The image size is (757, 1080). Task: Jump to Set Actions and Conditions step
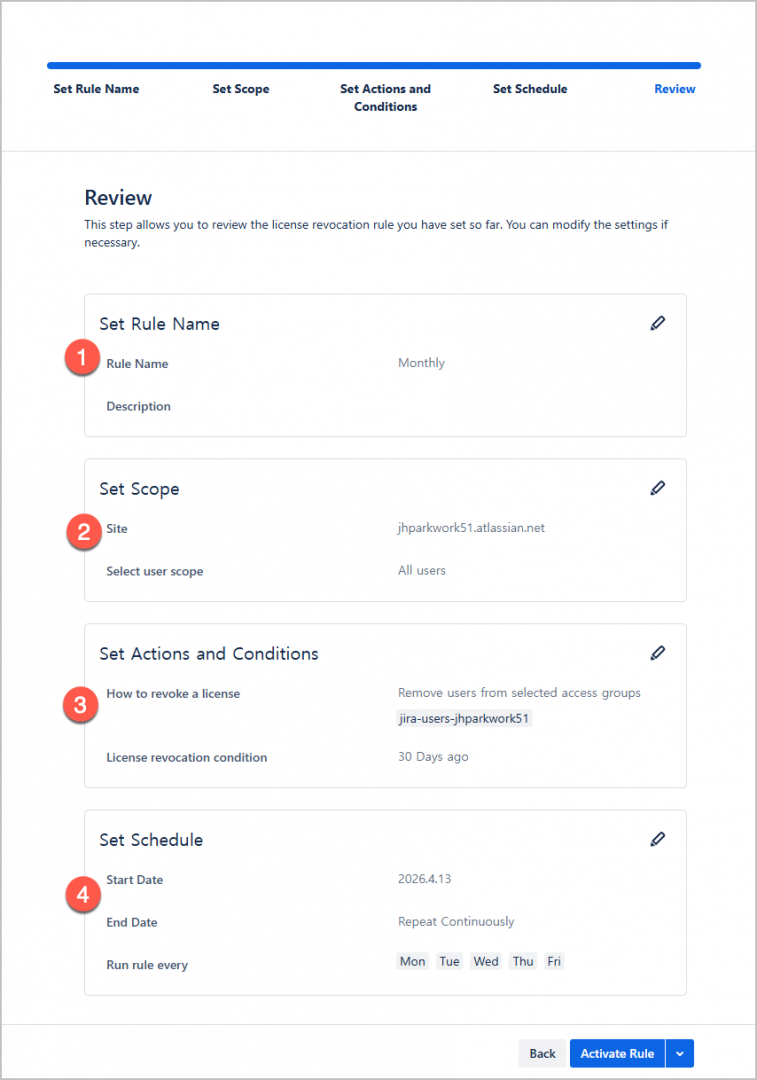point(385,97)
